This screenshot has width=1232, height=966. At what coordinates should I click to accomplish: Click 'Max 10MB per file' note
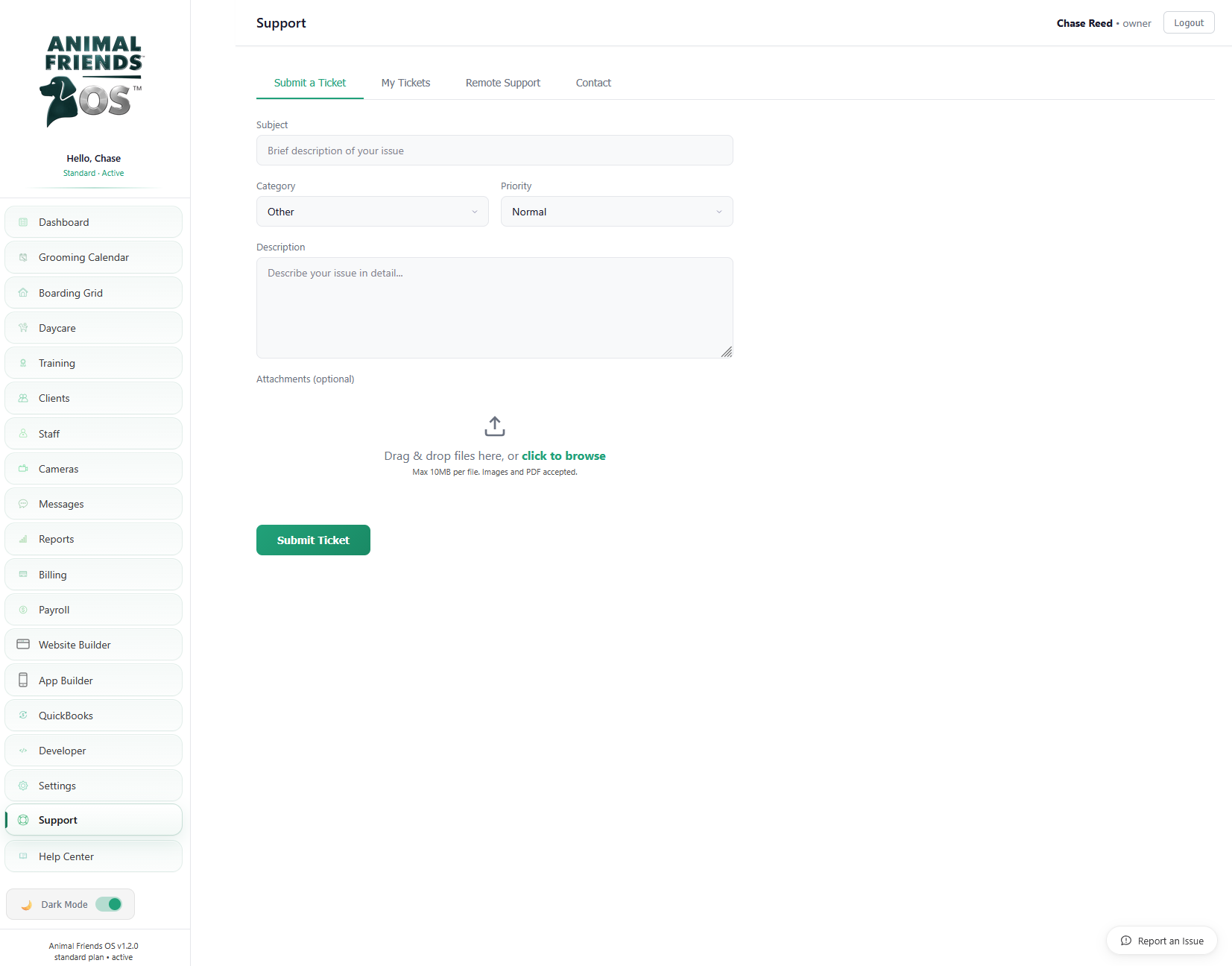coord(495,472)
